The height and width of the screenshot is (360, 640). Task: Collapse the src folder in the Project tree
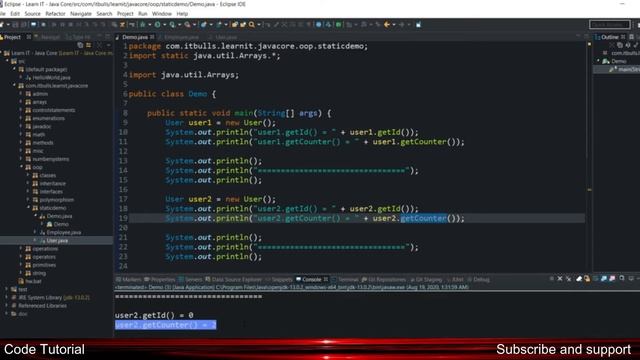(7, 61)
